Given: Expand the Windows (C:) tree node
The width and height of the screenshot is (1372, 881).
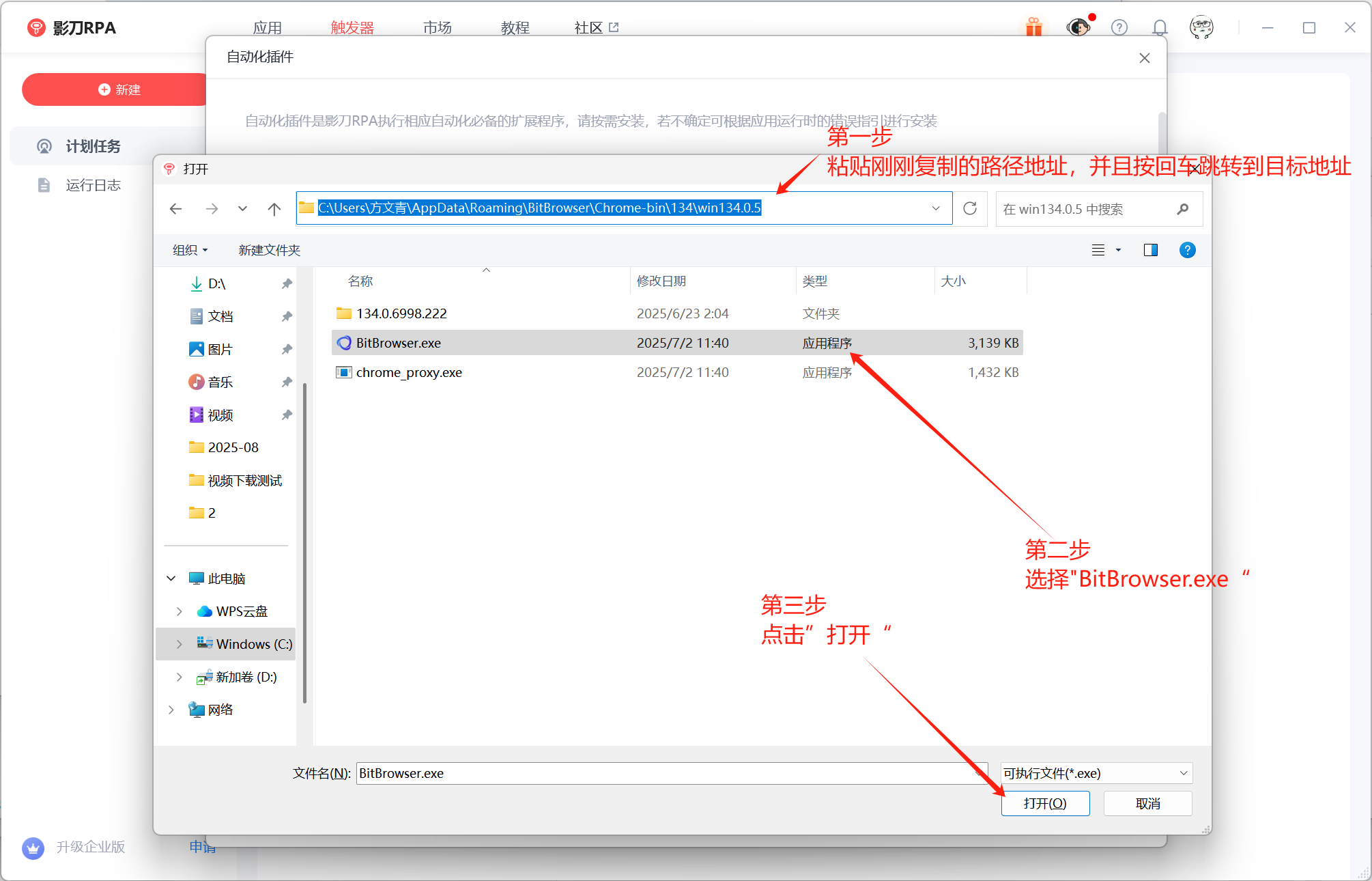Looking at the screenshot, I should [180, 644].
